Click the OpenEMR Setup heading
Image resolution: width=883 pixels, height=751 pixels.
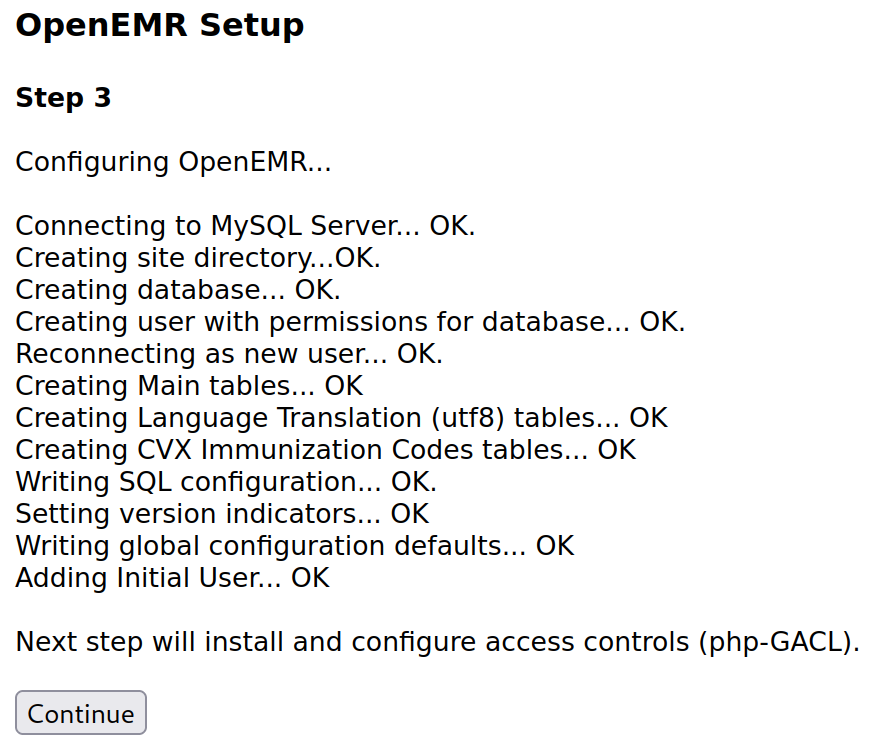pos(160,26)
